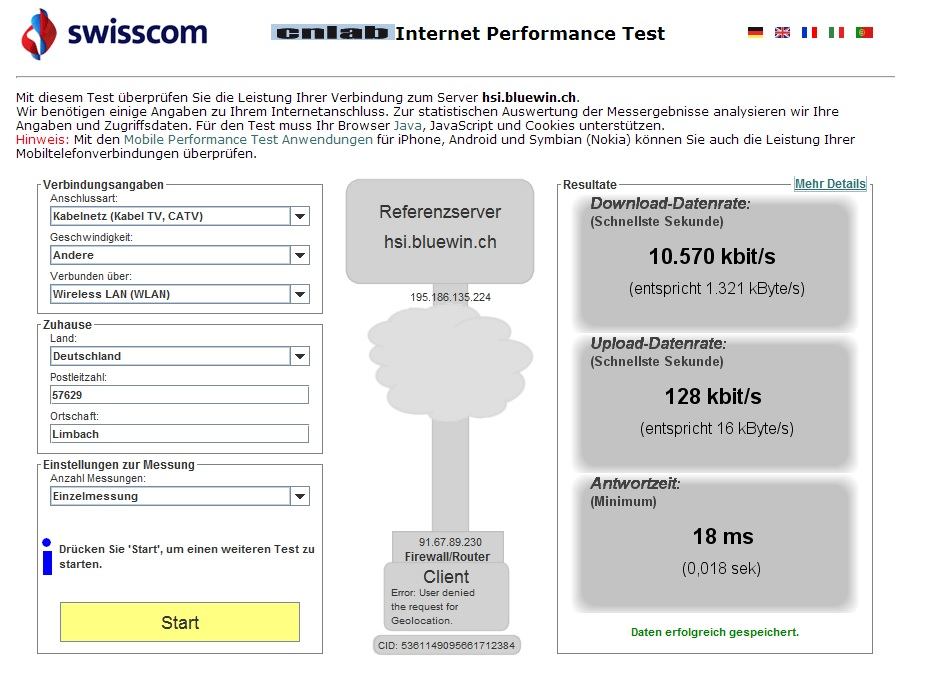
Task: Focus the Ortschaft field containing Limbach
Action: [x=180, y=434]
